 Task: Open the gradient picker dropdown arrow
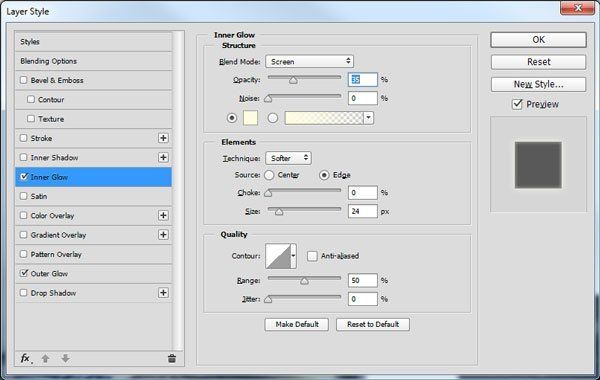pyautogui.click(x=368, y=118)
